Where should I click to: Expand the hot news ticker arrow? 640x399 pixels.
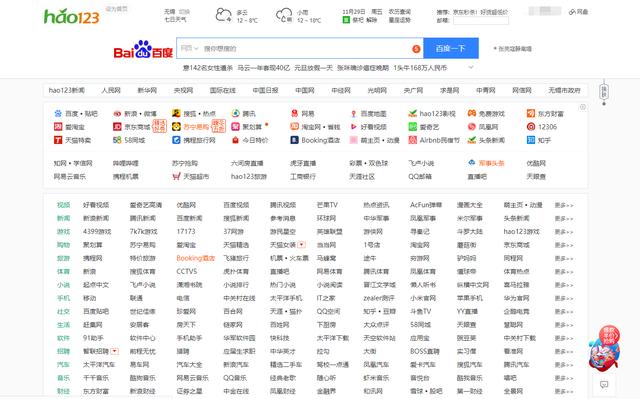(471, 67)
